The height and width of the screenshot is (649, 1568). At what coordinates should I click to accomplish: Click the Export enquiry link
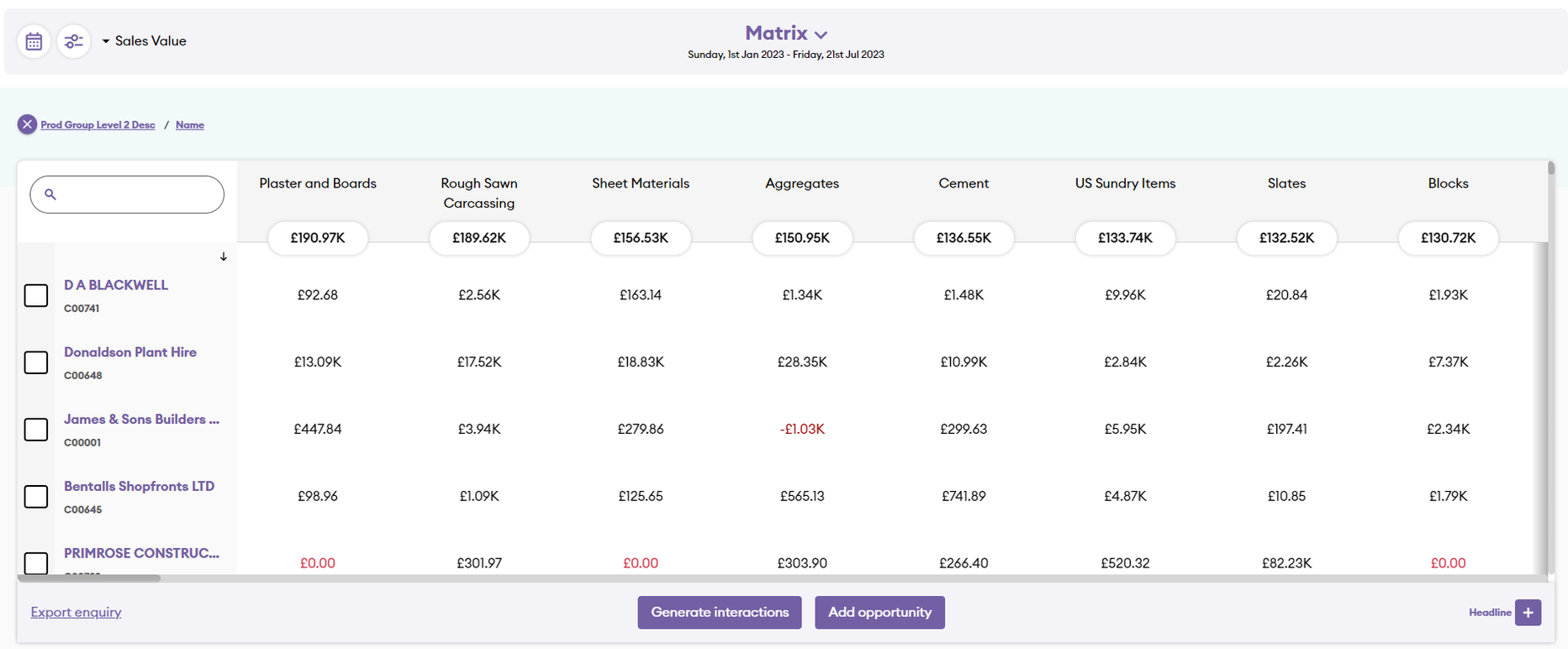click(x=76, y=612)
